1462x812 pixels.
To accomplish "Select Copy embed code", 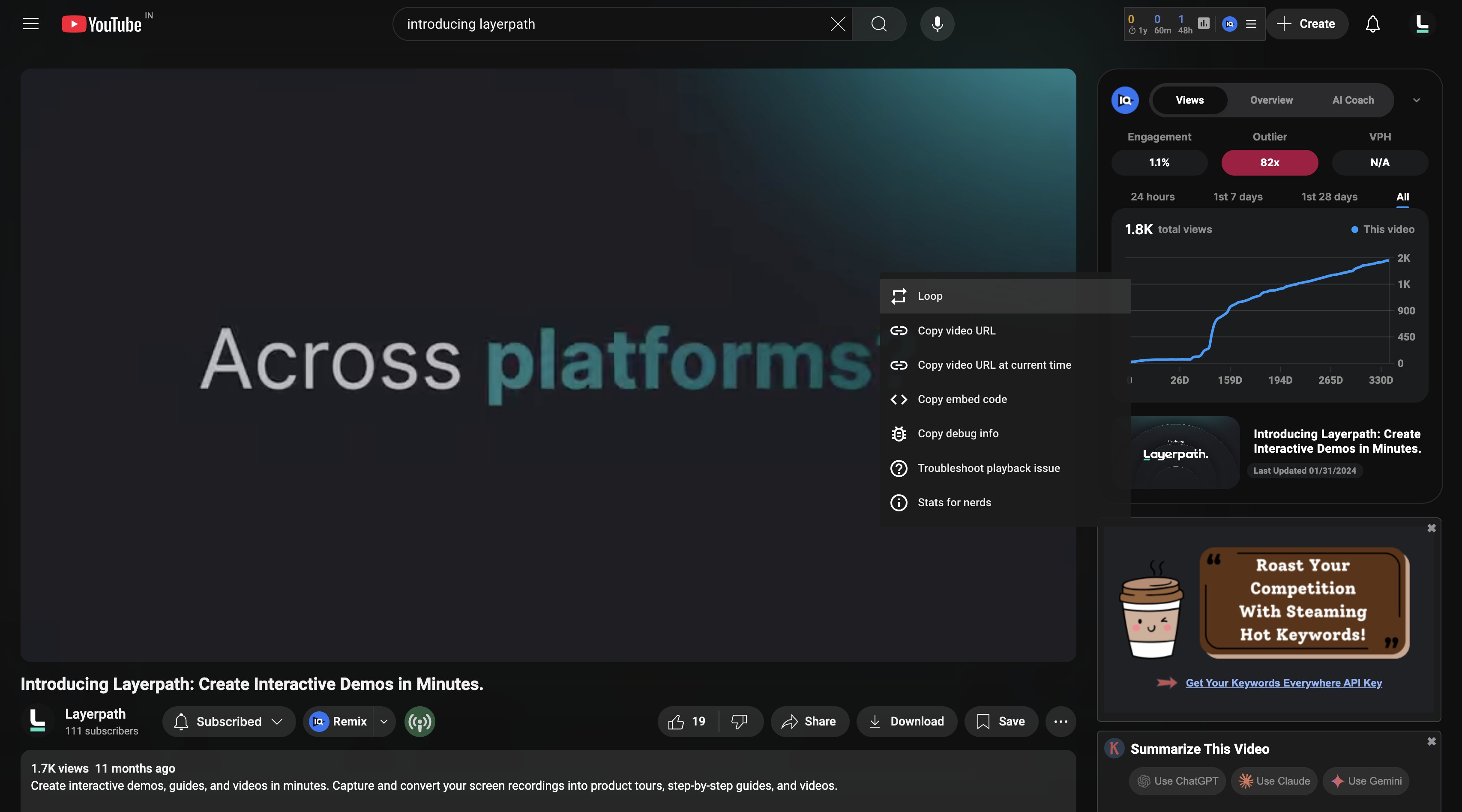I will pyautogui.click(x=1005, y=399).
